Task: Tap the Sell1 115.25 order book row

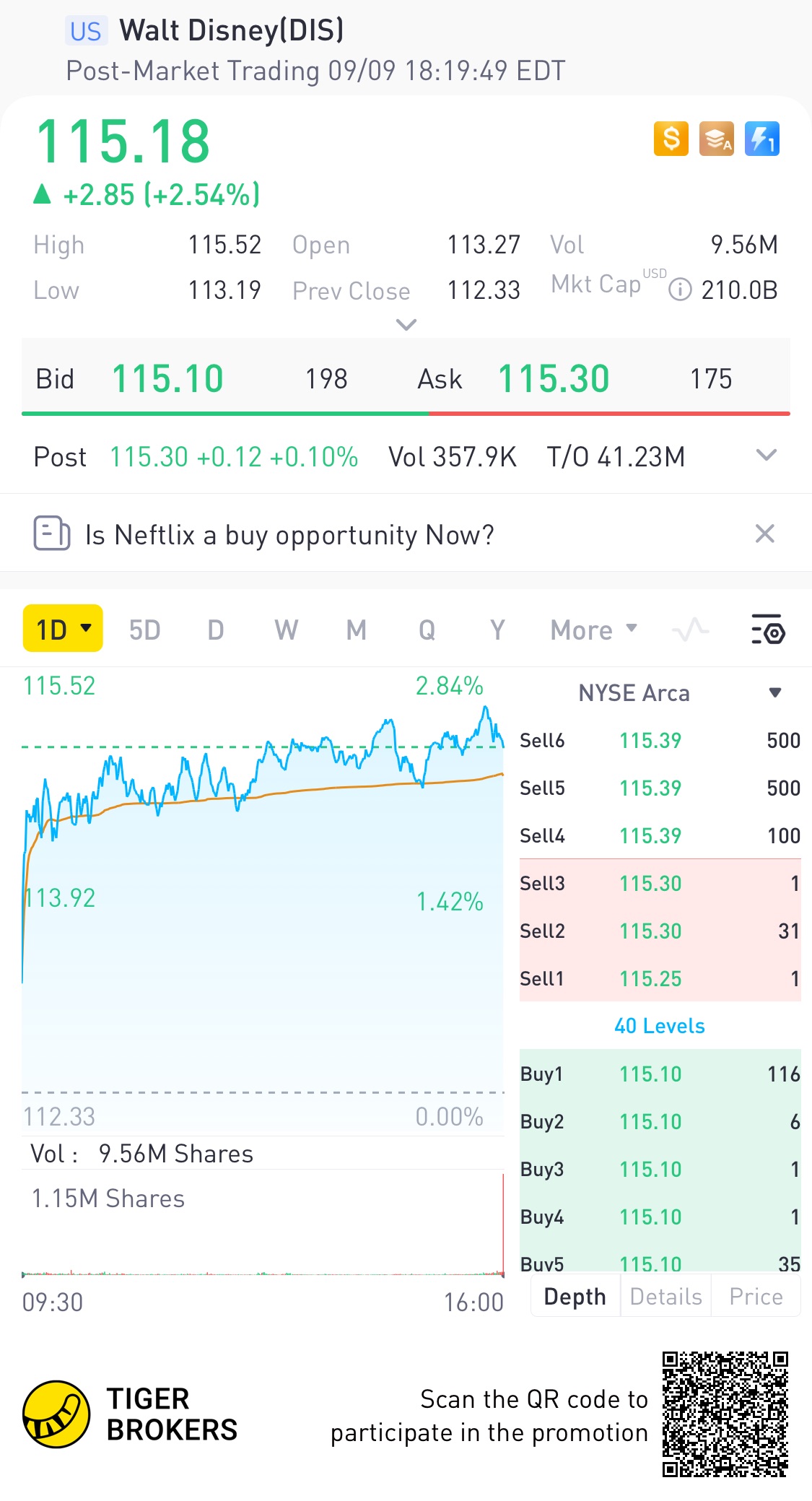Action: click(x=660, y=979)
